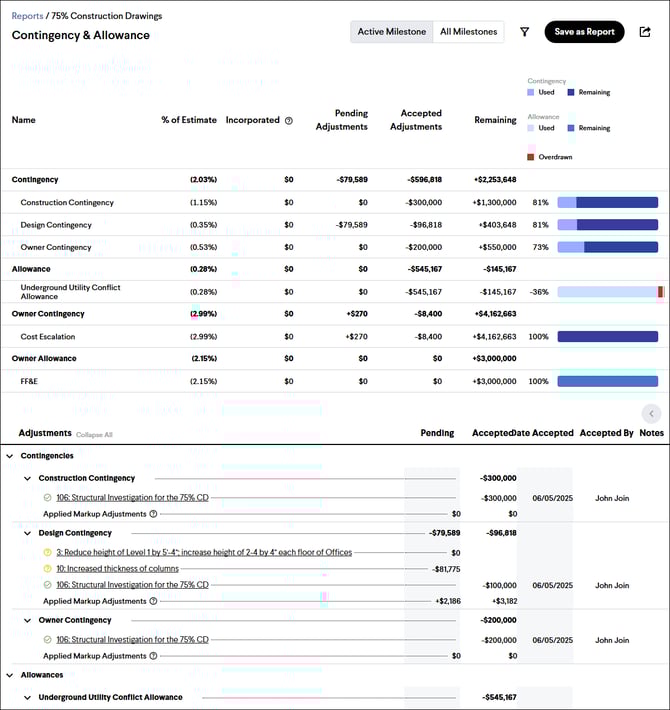Click status icon beside 10: Increased thickness

coord(48,569)
